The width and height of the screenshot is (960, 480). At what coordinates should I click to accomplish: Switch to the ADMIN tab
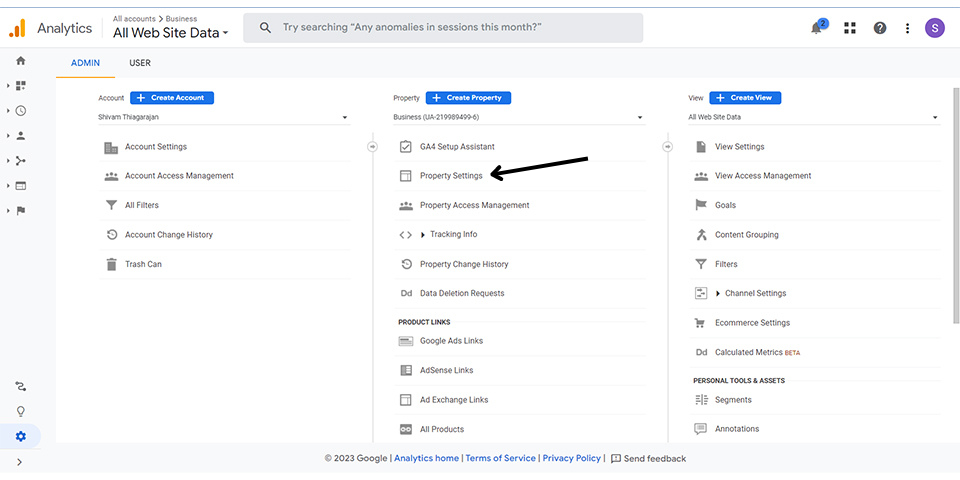85,63
